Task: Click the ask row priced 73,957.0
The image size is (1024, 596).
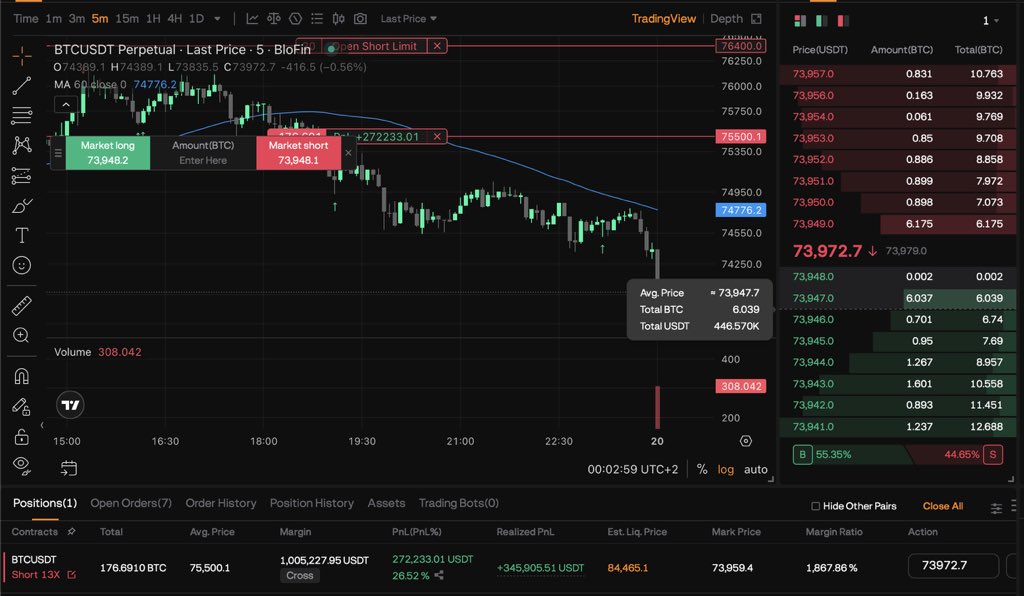Action: pyautogui.click(x=898, y=74)
